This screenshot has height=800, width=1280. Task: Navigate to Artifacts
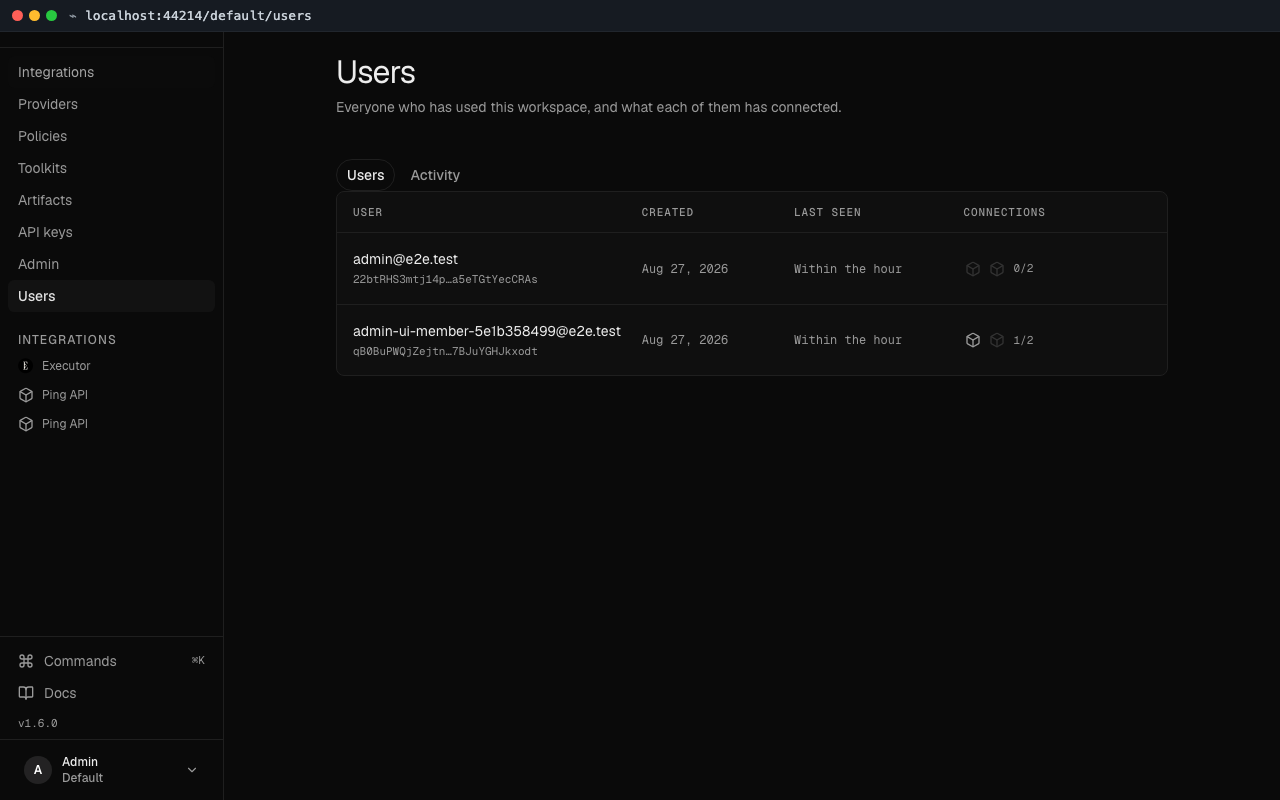point(111,200)
